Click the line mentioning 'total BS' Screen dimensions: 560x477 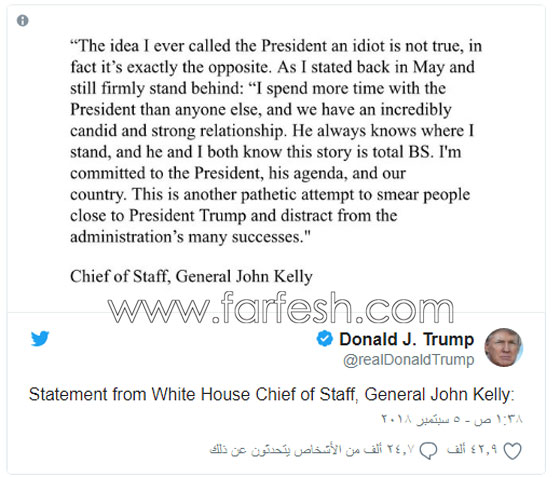[x=265, y=152]
